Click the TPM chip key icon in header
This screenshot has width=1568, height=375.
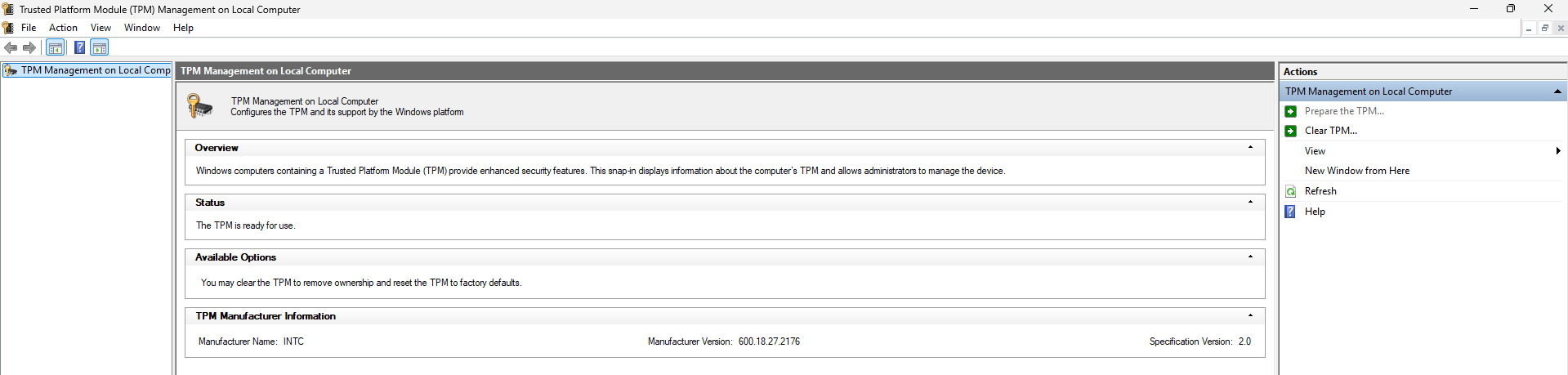point(199,105)
